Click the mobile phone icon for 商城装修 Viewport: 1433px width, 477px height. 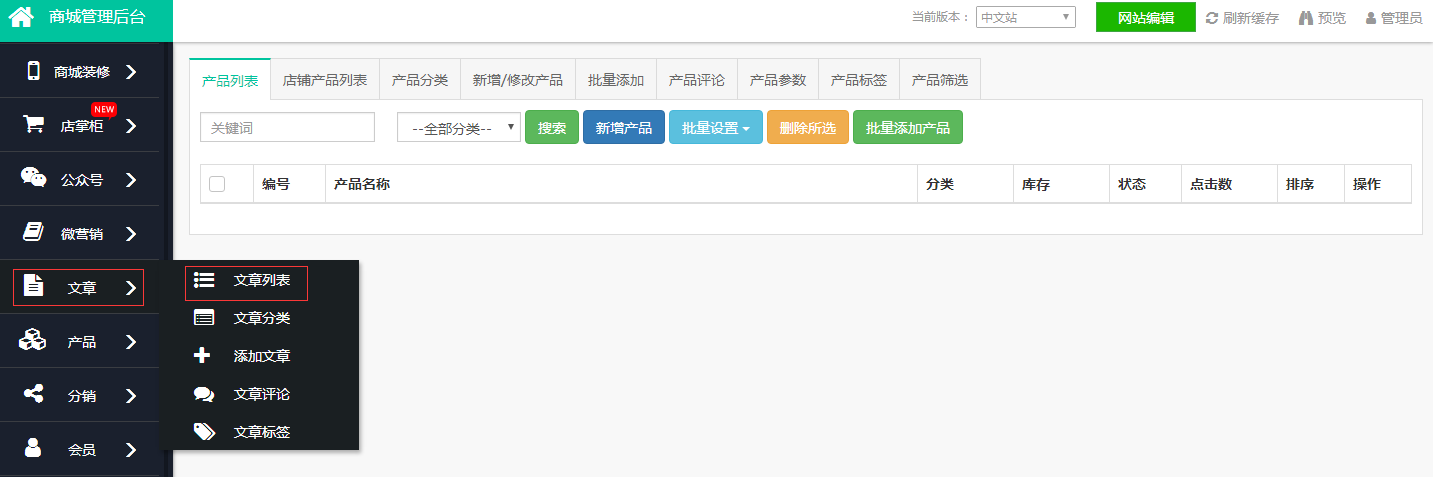click(x=33, y=71)
